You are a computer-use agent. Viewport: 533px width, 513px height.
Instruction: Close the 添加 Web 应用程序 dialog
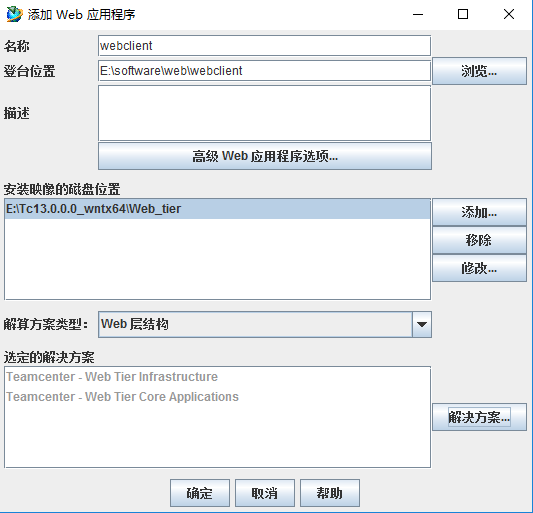[509, 14]
